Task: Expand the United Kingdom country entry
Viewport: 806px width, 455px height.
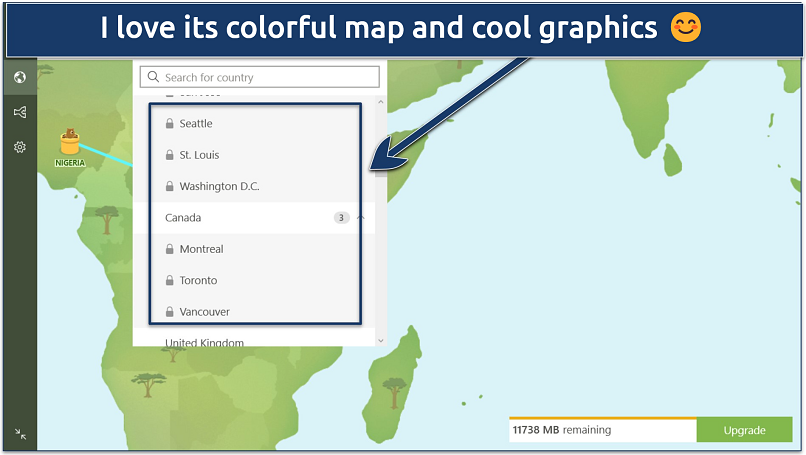Action: tap(204, 342)
